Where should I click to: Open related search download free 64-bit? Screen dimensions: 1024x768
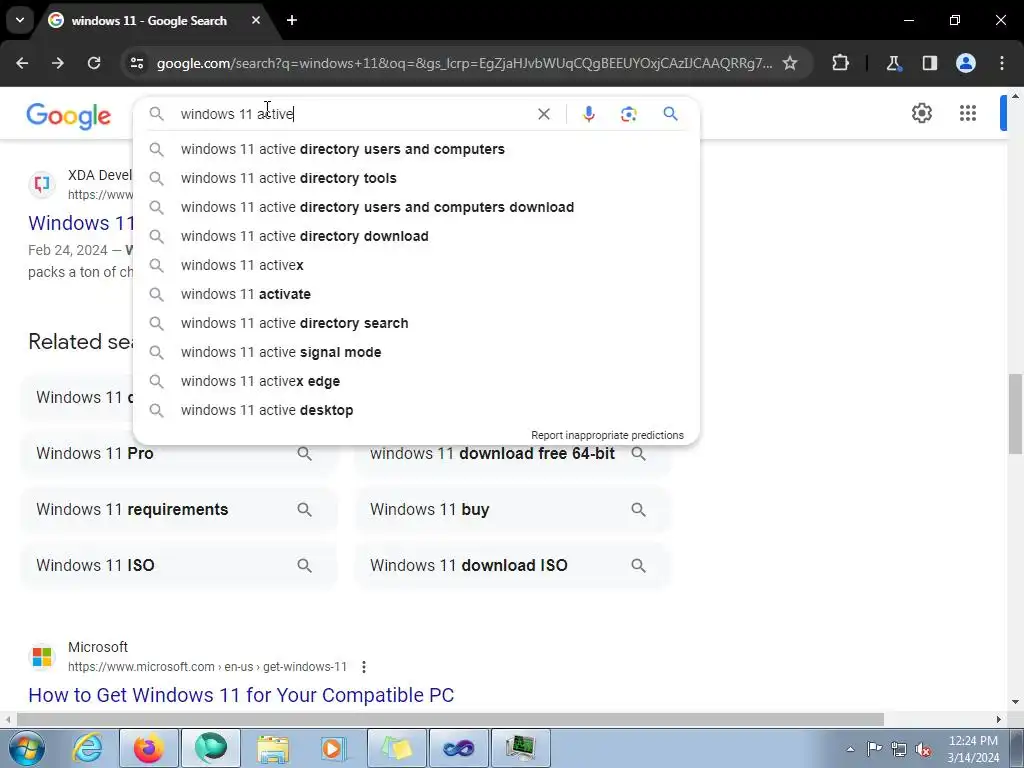512,453
